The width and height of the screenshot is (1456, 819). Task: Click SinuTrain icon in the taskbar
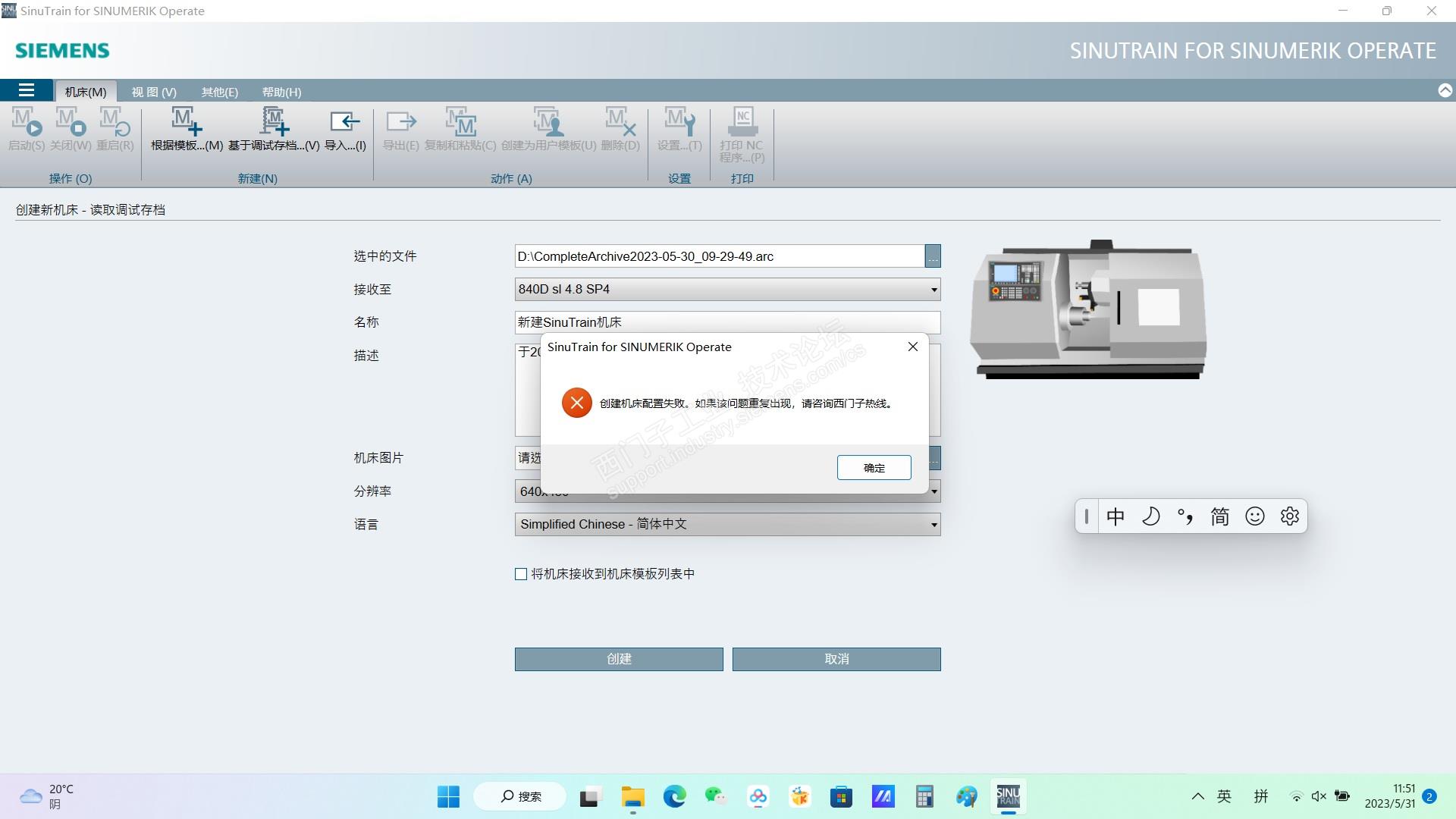click(x=1008, y=796)
